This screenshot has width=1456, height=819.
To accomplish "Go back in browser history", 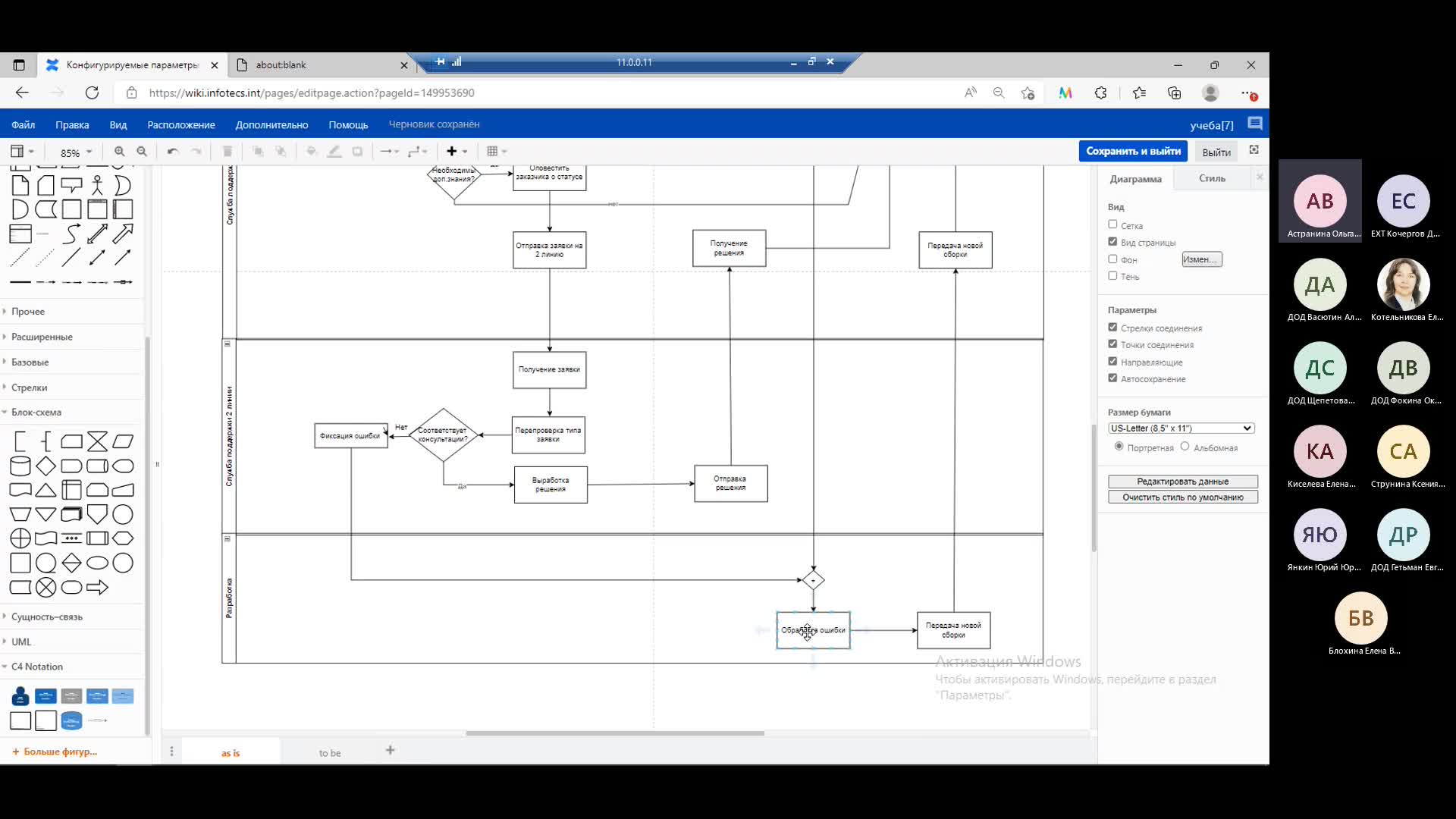I will click(x=22, y=93).
